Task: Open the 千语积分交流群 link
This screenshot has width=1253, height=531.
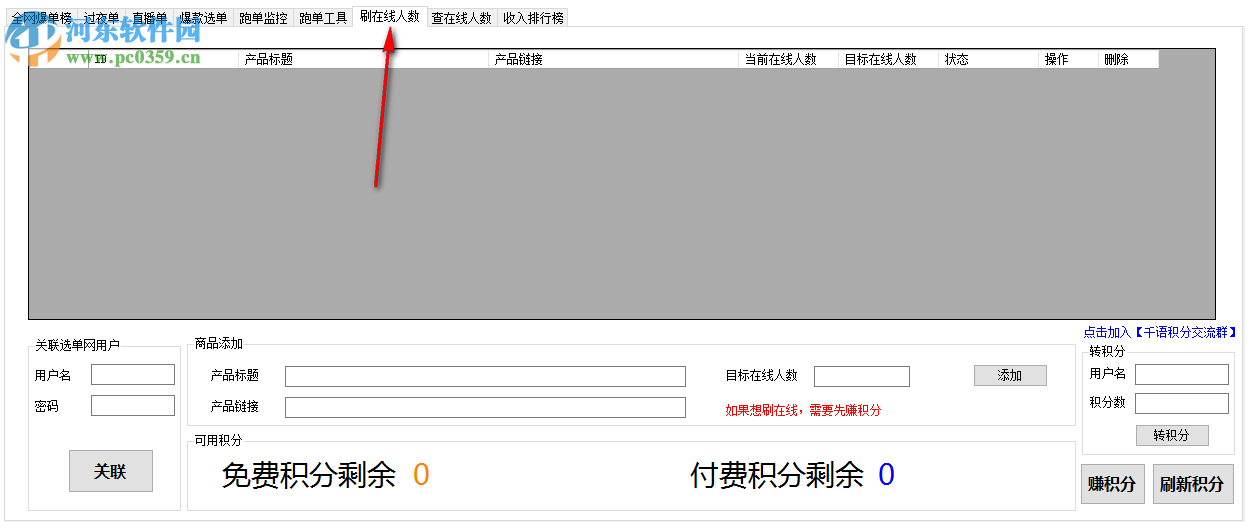Action: pyautogui.click(x=1161, y=332)
